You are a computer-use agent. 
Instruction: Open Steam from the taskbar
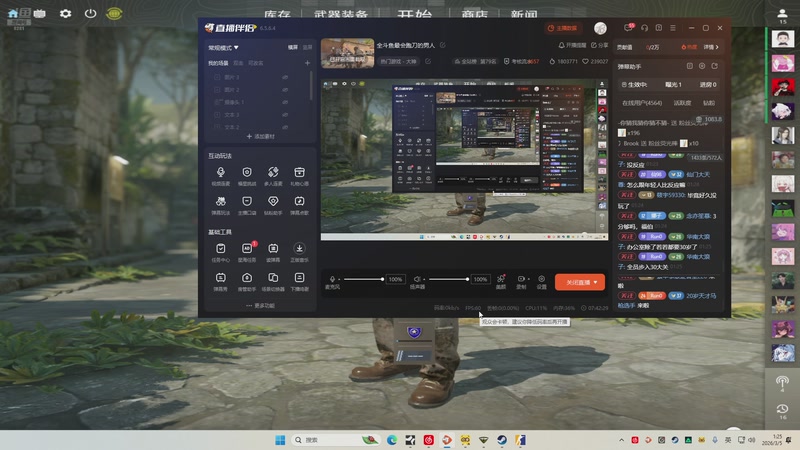click(502, 440)
